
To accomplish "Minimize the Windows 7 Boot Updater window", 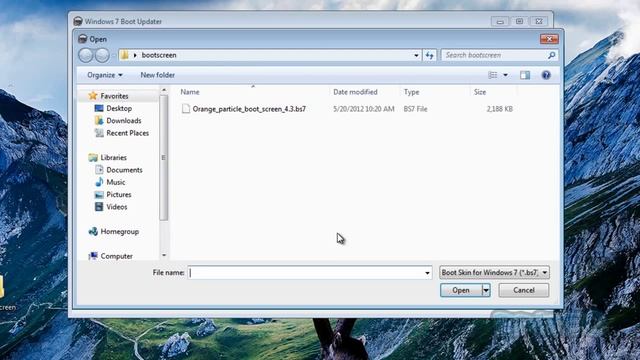I will (x=500, y=21).
